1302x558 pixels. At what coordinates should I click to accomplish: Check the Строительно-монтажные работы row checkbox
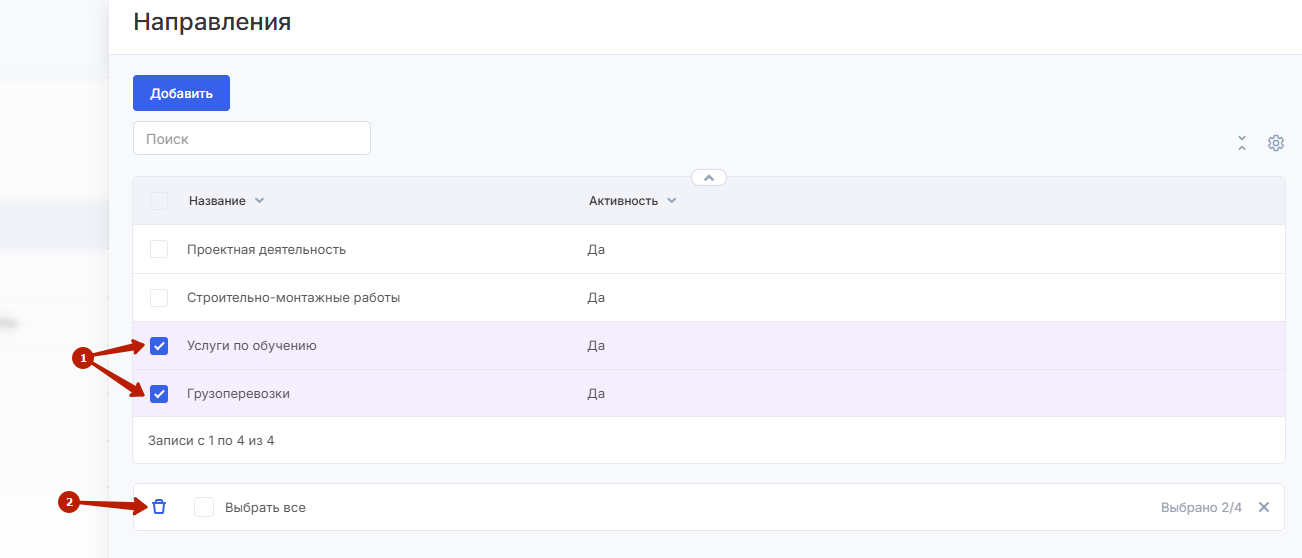pyautogui.click(x=159, y=298)
